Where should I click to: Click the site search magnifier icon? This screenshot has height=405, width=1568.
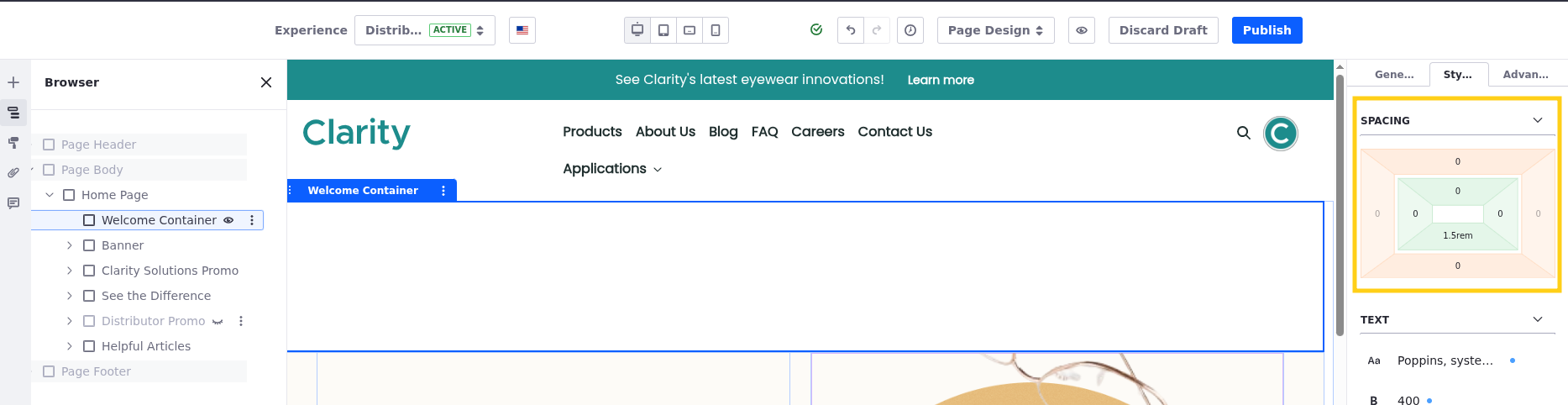(x=1244, y=133)
